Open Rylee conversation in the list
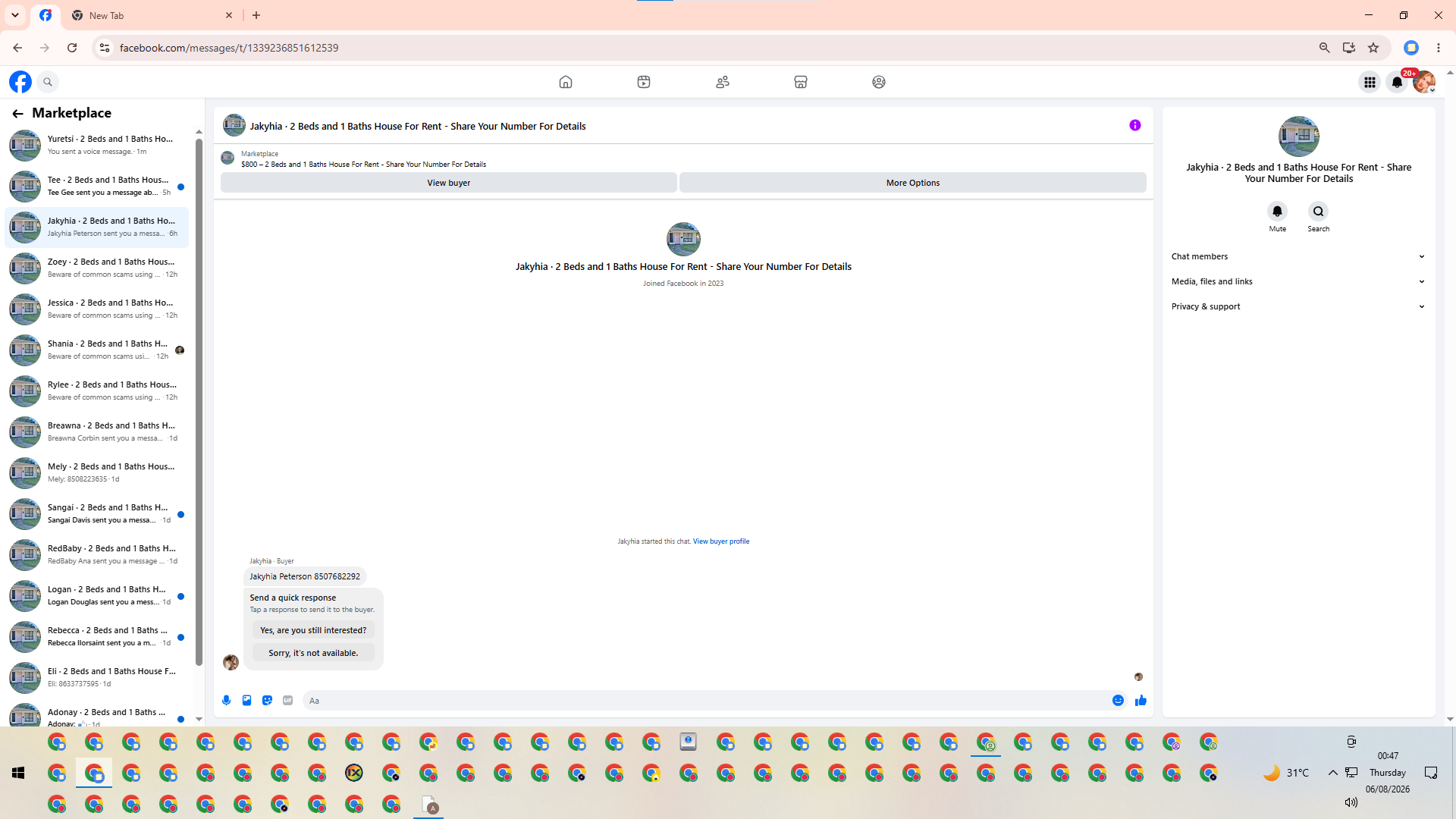 point(97,391)
